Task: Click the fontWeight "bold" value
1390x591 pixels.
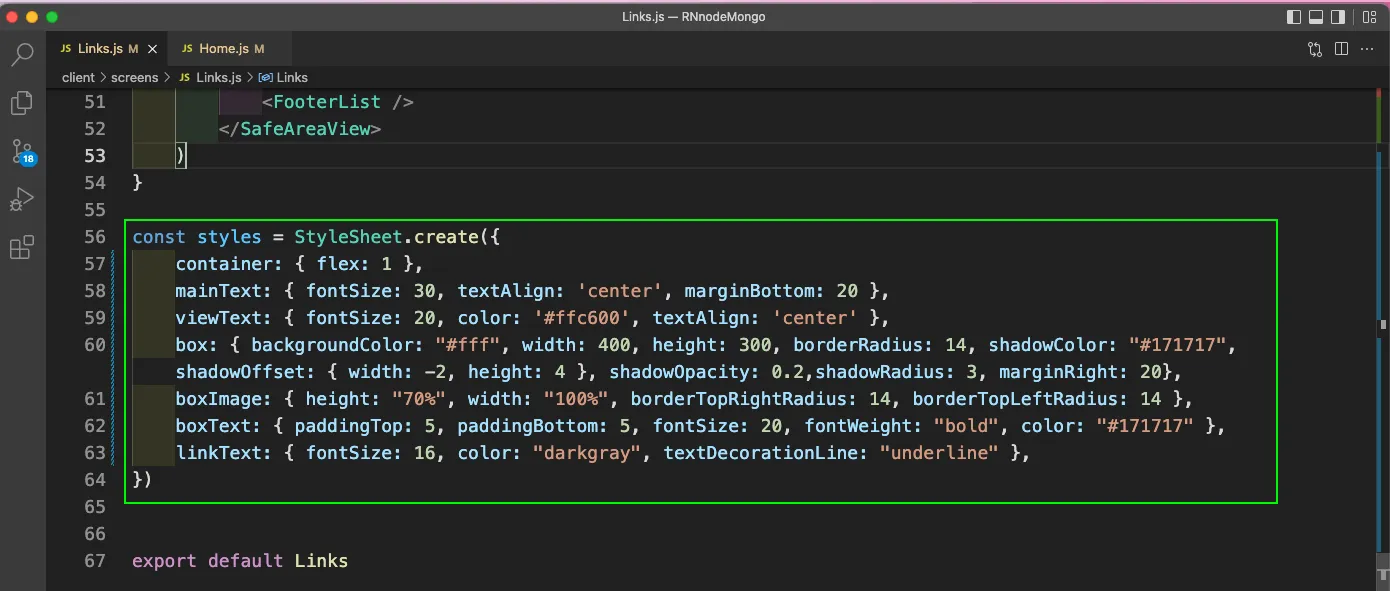Action: point(967,426)
